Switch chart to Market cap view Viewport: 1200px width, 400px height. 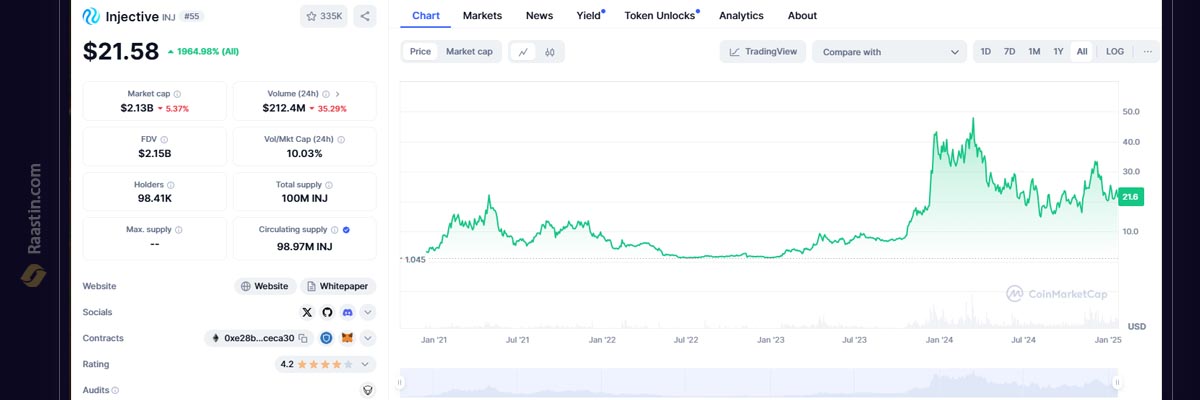click(x=469, y=52)
